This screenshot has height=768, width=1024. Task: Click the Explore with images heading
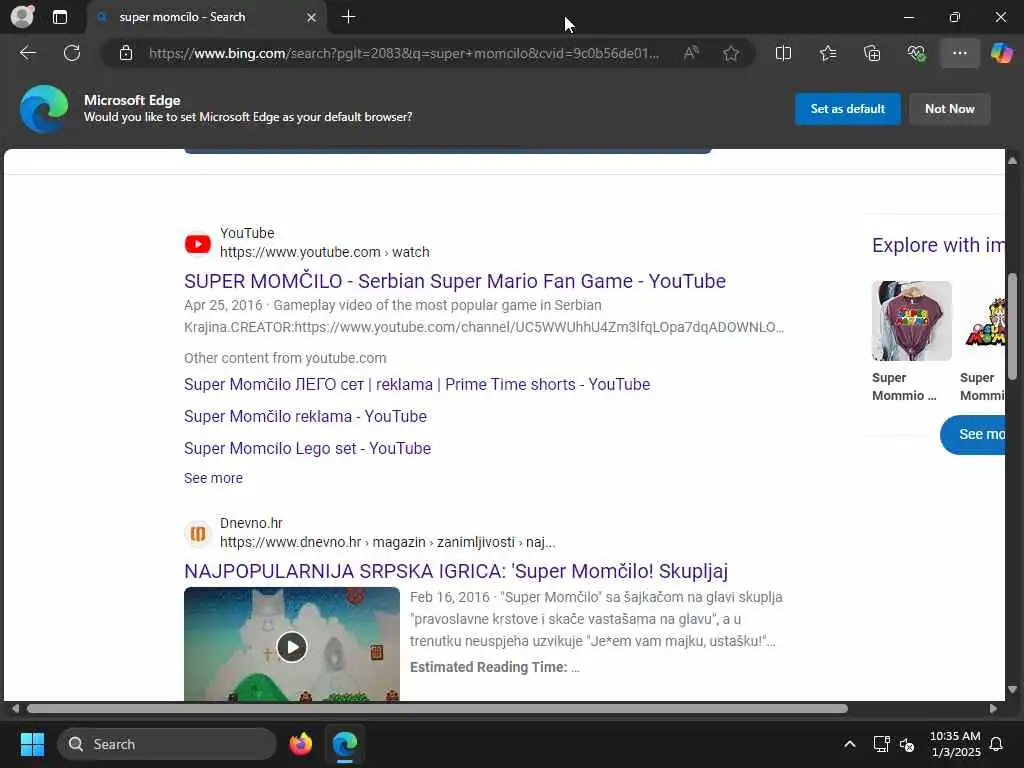pyautogui.click(x=938, y=245)
